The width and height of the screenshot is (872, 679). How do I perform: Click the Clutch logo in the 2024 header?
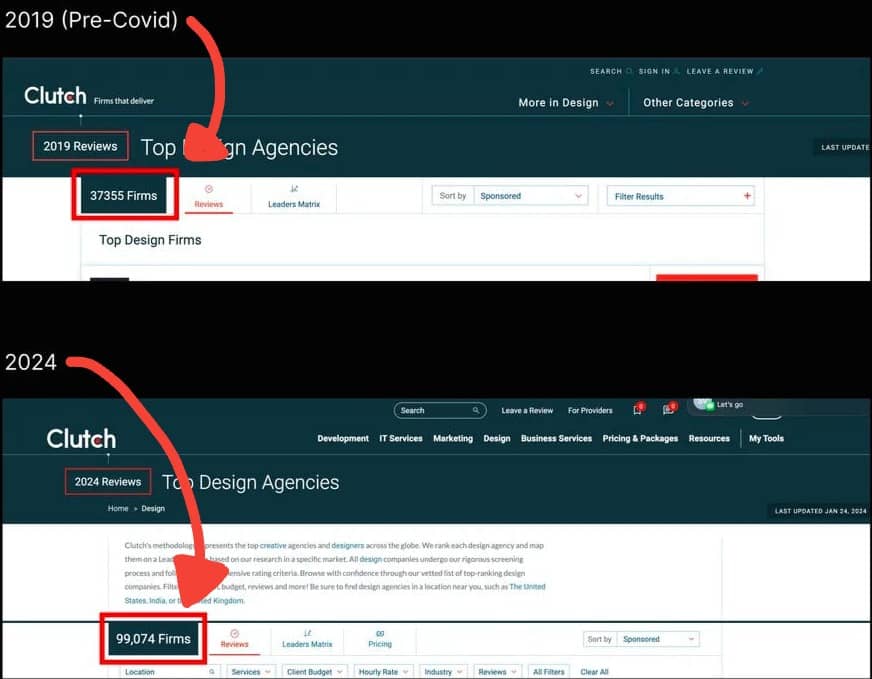81,439
